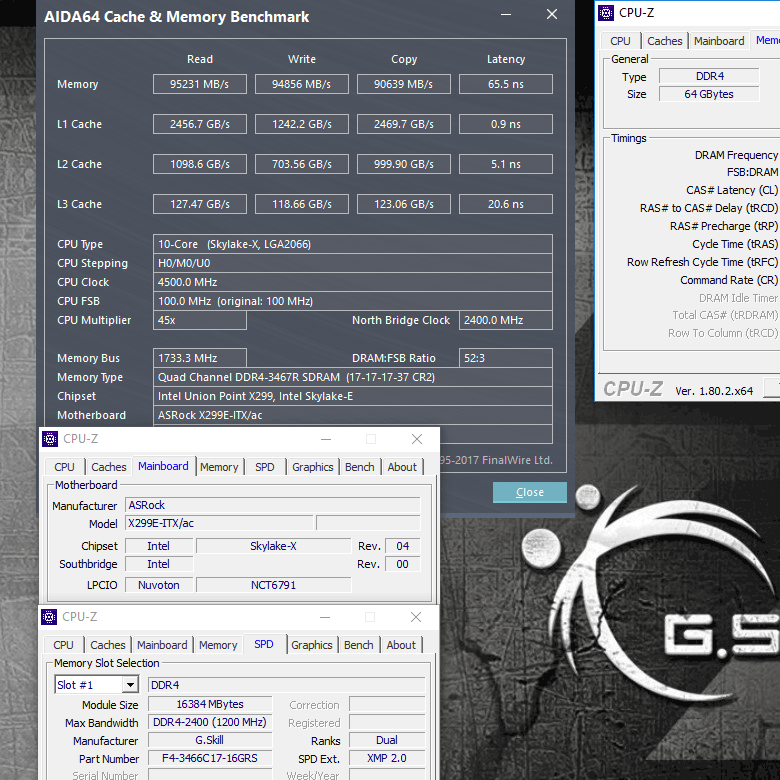Click the Memory Type field Quad Channel DDR4-3467R
The height and width of the screenshot is (780, 780).
click(353, 377)
